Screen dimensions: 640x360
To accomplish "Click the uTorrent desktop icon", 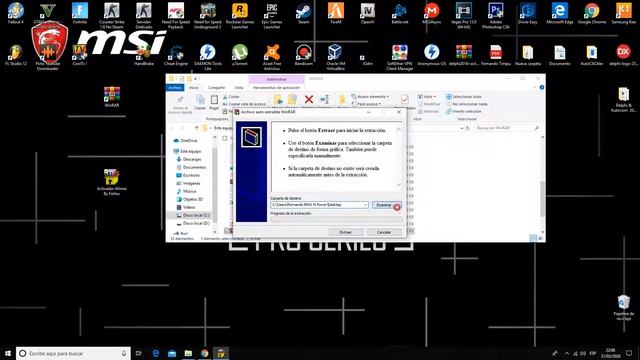I will [240, 55].
